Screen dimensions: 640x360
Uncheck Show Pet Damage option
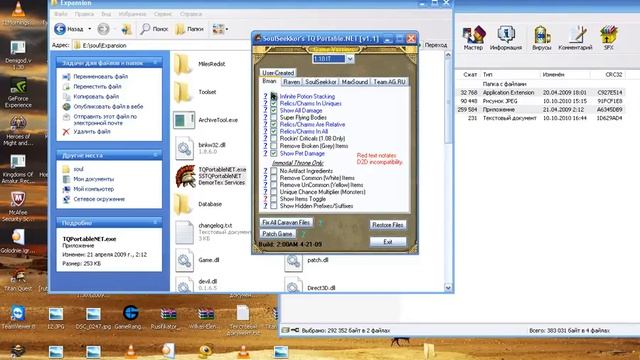point(273,153)
